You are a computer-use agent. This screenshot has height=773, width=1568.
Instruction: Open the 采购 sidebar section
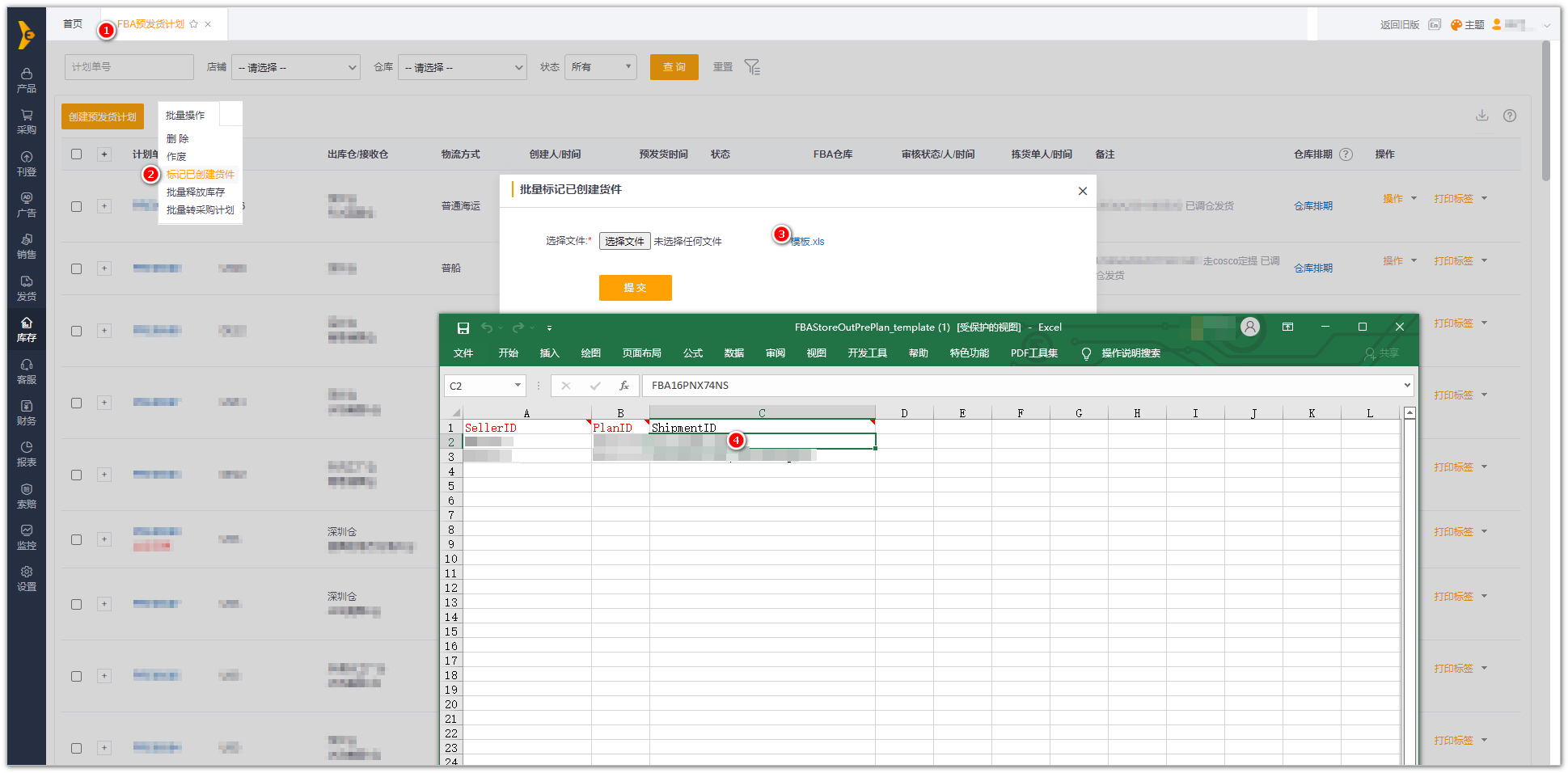click(x=27, y=121)
